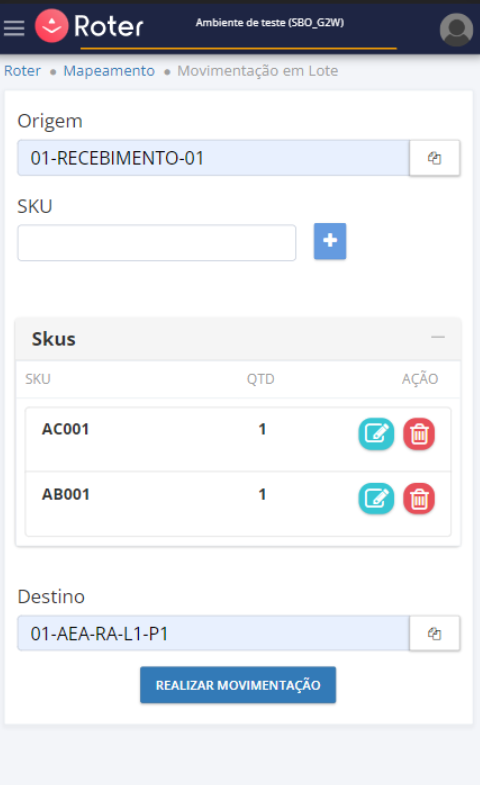Click the Realizar Movimentação button
480x785 pixels.
click(x=238, y=685)
